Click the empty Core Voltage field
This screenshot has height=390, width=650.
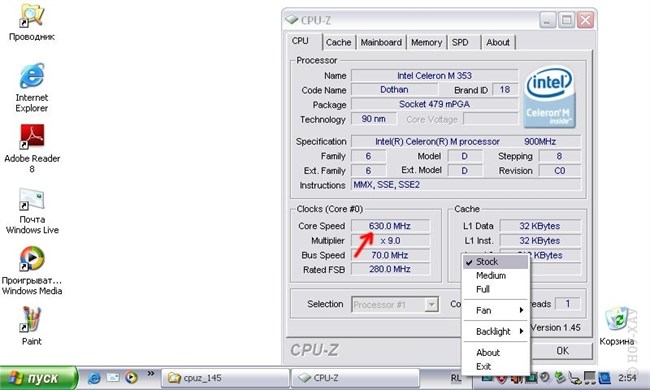click(491, 119)
